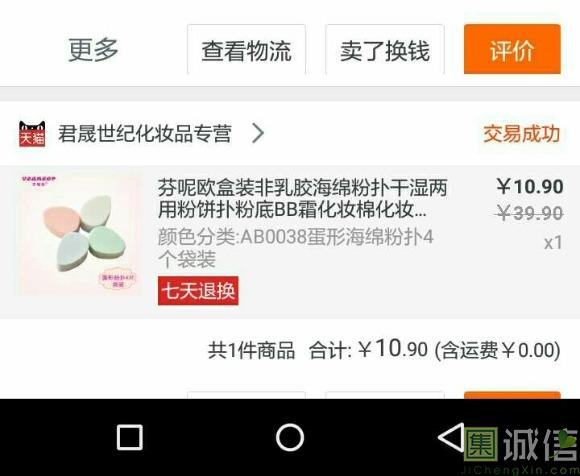Open the Android recent apps square button
This screenshot has height=476, width=580.
pos(129,437)
